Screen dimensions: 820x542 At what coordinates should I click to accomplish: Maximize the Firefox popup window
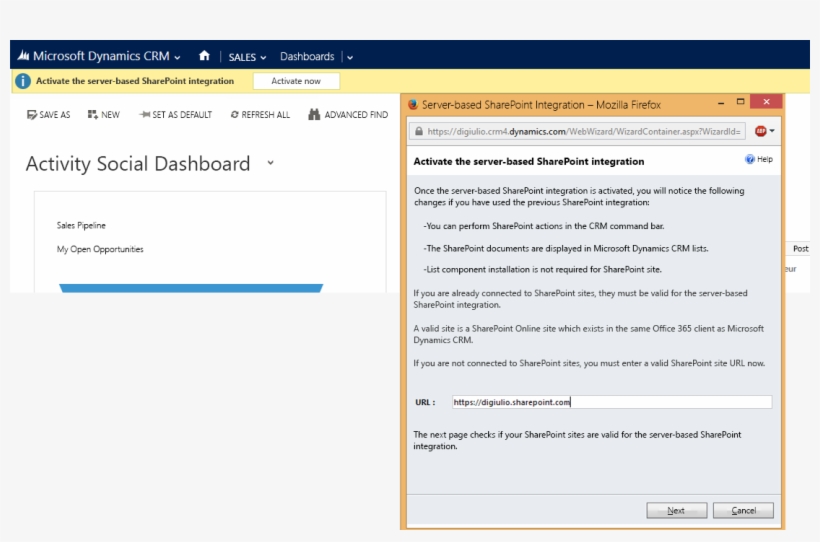click(x=740, y=101)
